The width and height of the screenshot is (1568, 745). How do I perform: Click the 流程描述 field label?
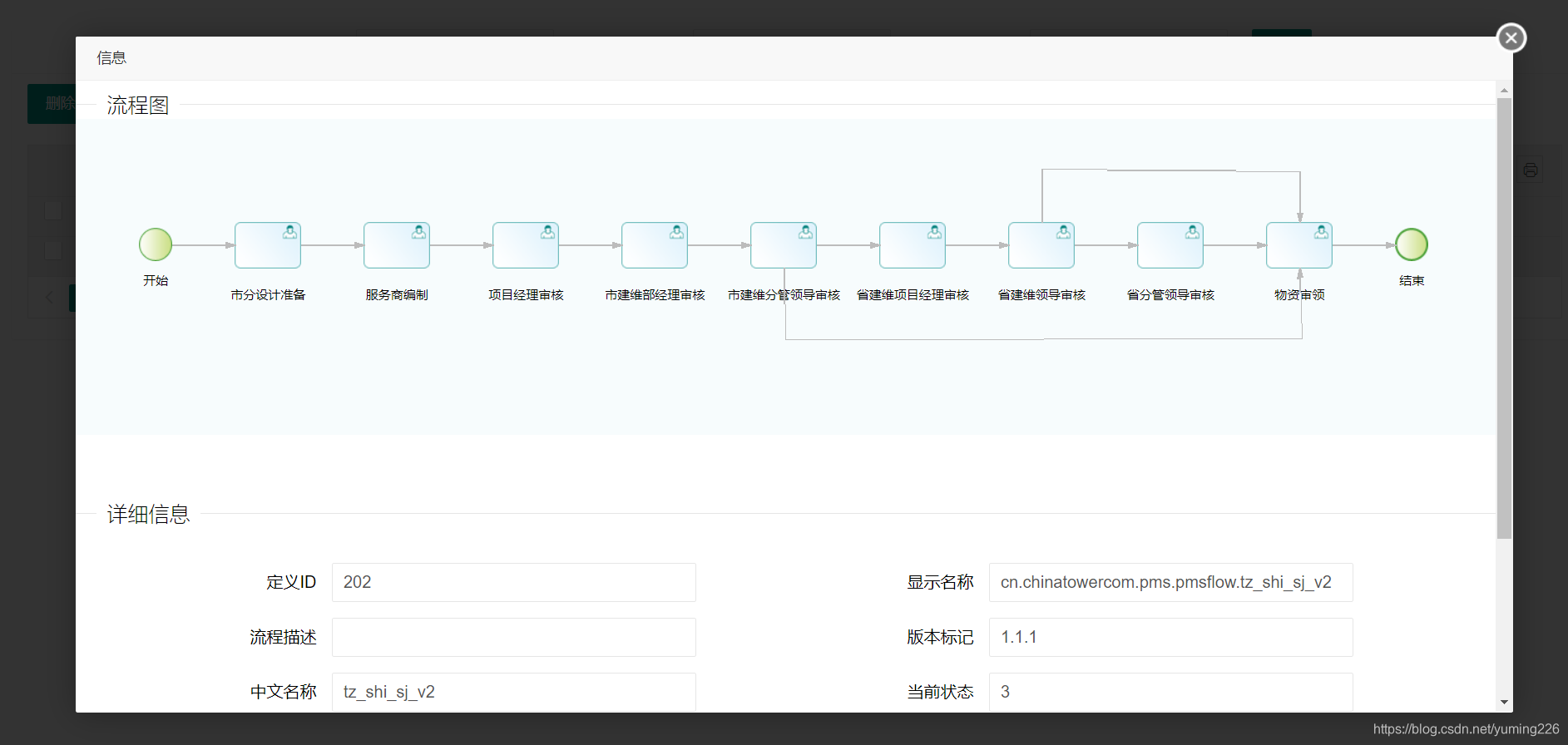284,637
